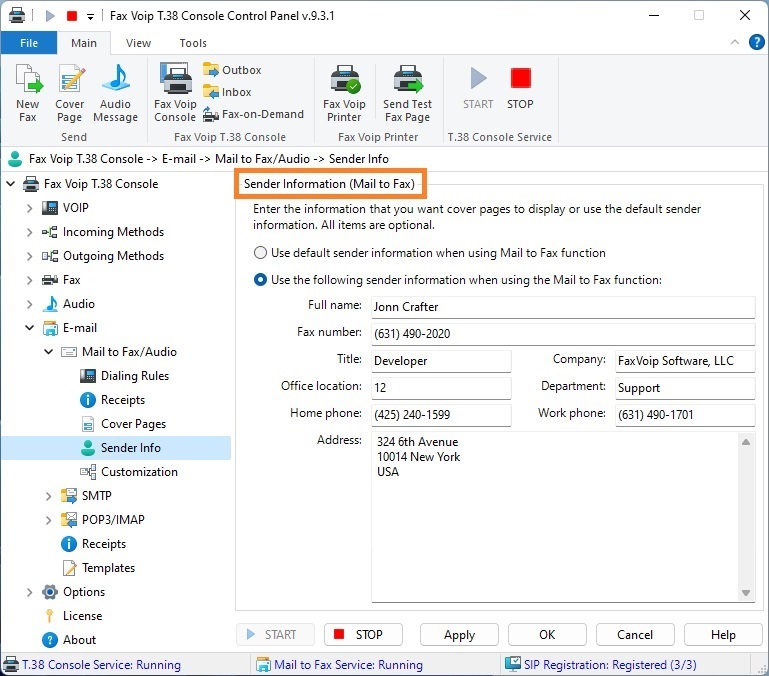Click the Help button

tap(723, 635)
